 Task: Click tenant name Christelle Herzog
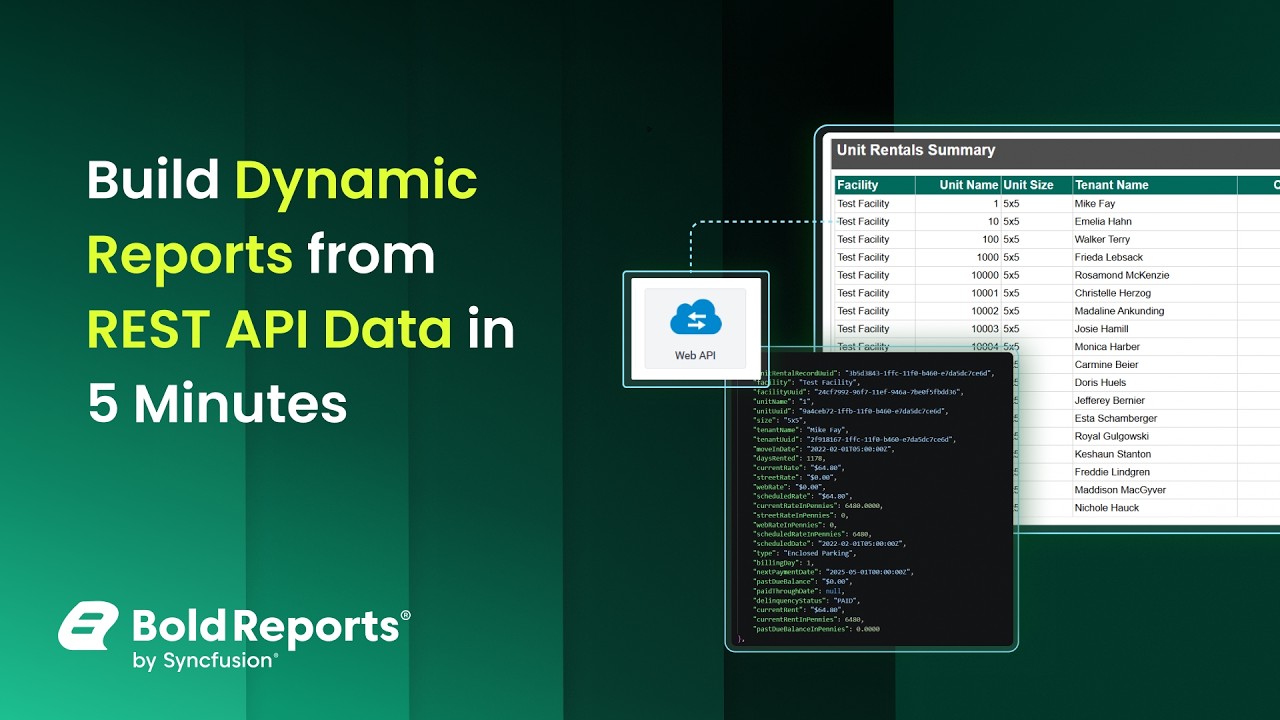tap(1112, 293)
